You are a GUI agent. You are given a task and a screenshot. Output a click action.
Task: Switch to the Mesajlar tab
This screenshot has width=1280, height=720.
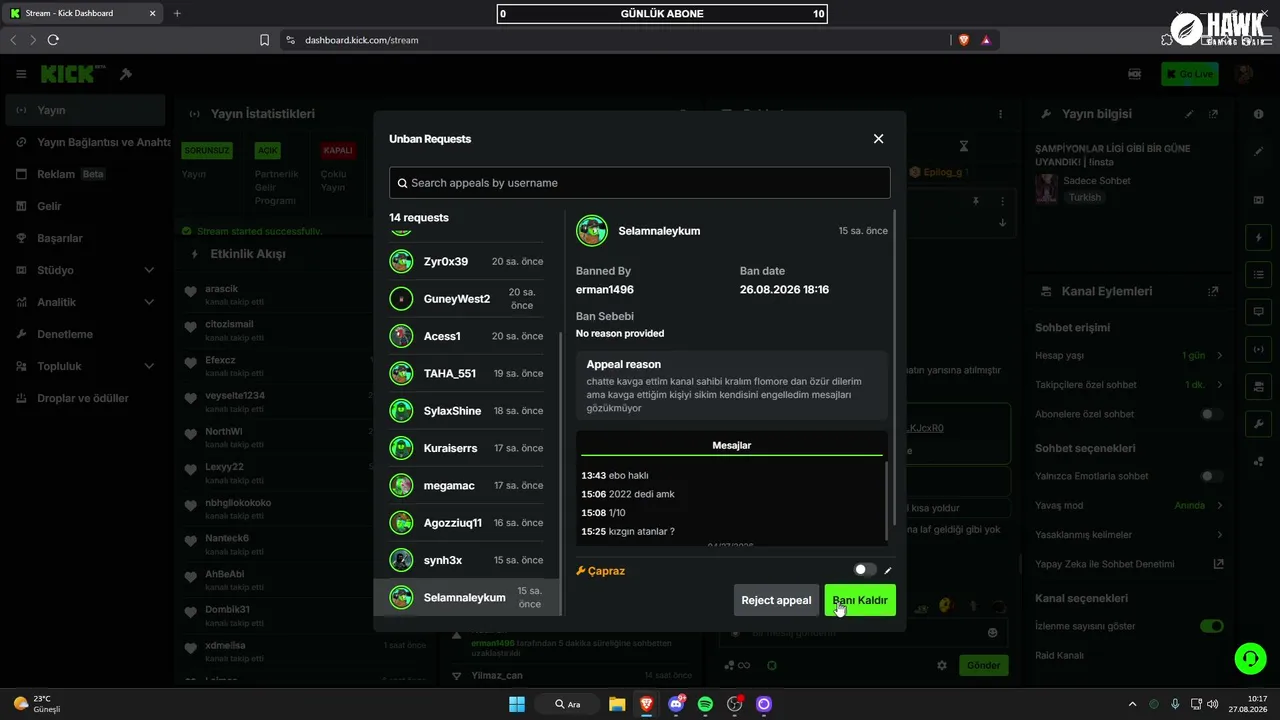(x=732, y=445)
